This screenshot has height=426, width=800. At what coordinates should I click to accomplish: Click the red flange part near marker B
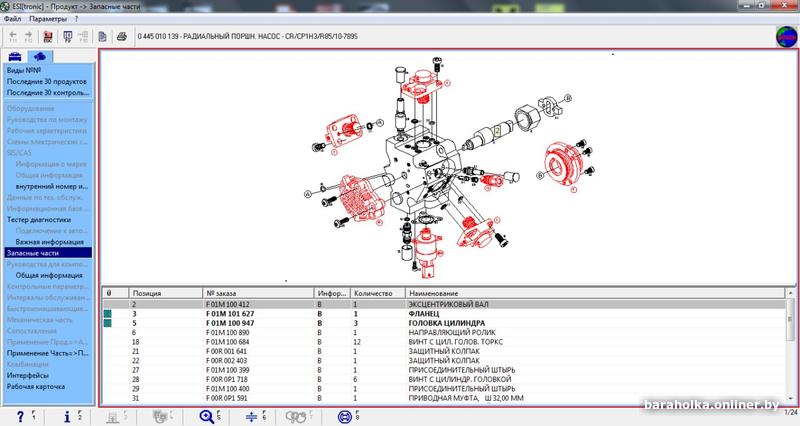tap(563, 164)
